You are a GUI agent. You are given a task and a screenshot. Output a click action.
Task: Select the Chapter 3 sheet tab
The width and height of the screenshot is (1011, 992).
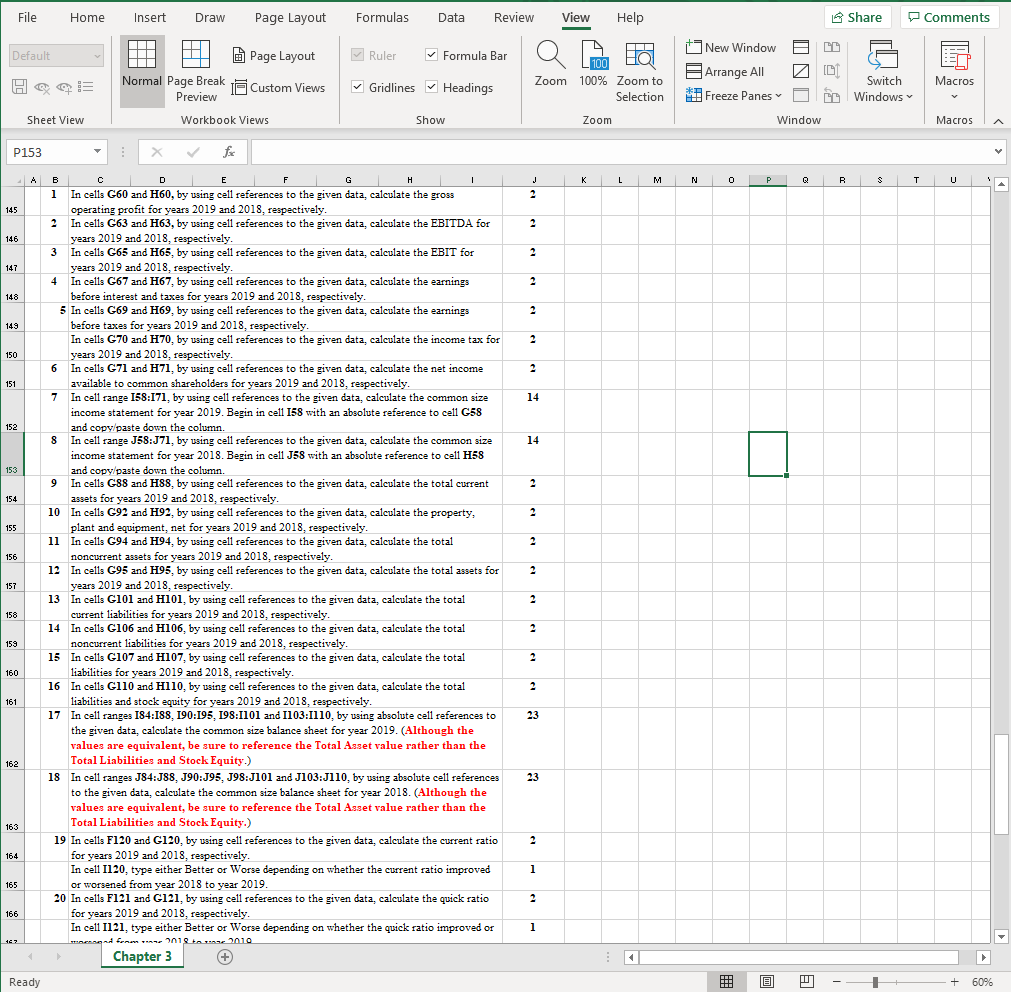pyautogui.click(x=142, y=956)
